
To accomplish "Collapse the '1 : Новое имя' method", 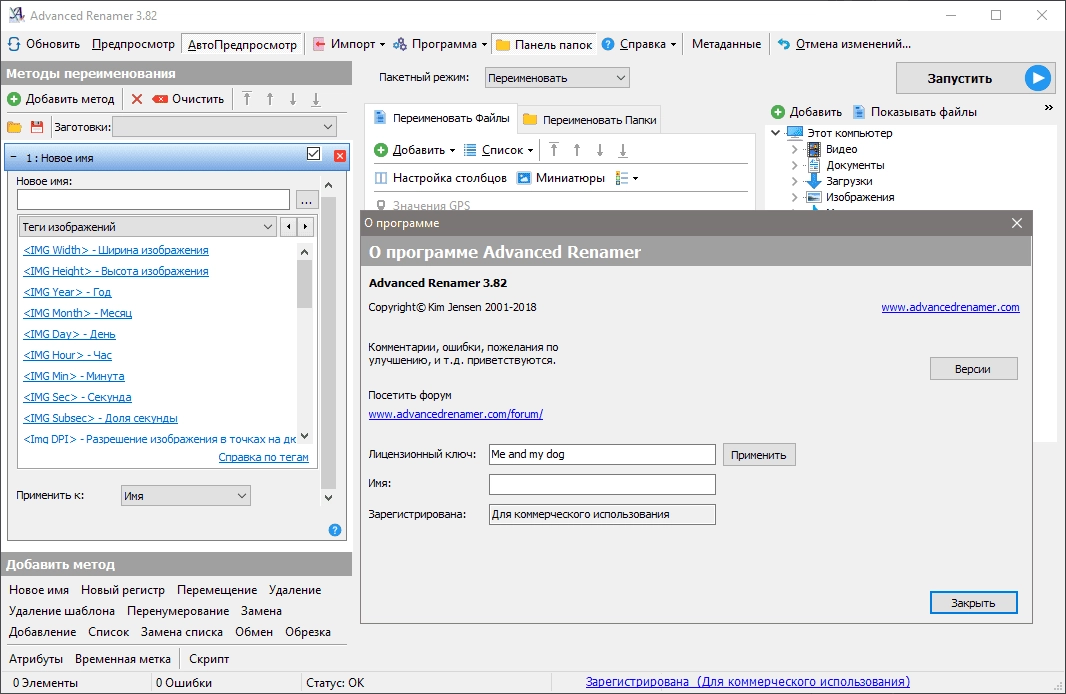I will click(x=14, y=158).
